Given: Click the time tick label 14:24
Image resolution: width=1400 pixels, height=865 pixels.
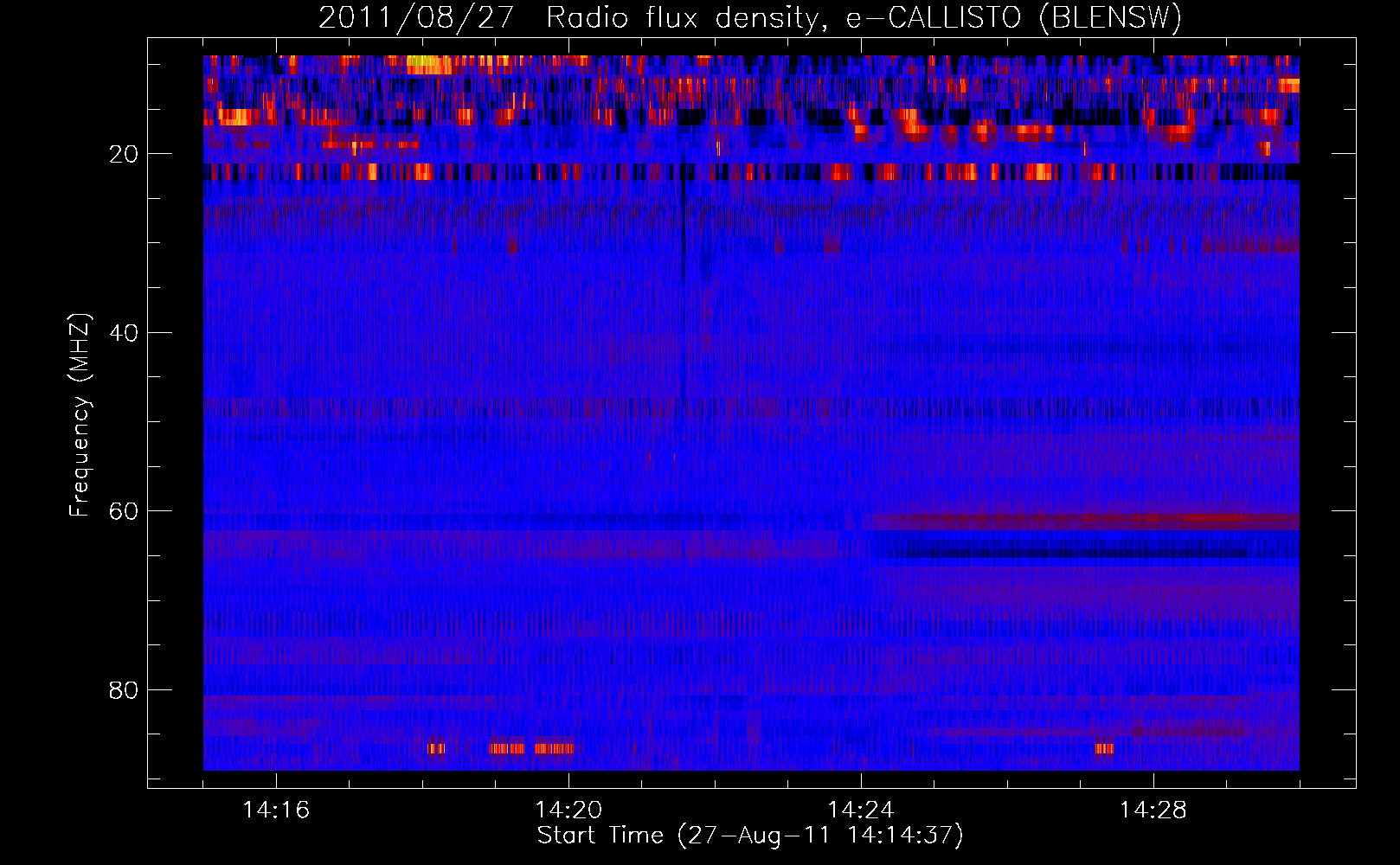Looking at the screenshot, I should [x=861, y=811].
